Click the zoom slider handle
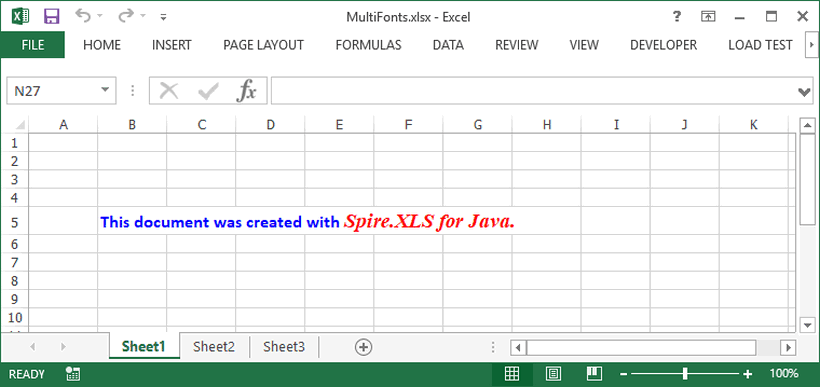This screenshot has height=387, width=820. pyautogui.click(x=685, y=373)
